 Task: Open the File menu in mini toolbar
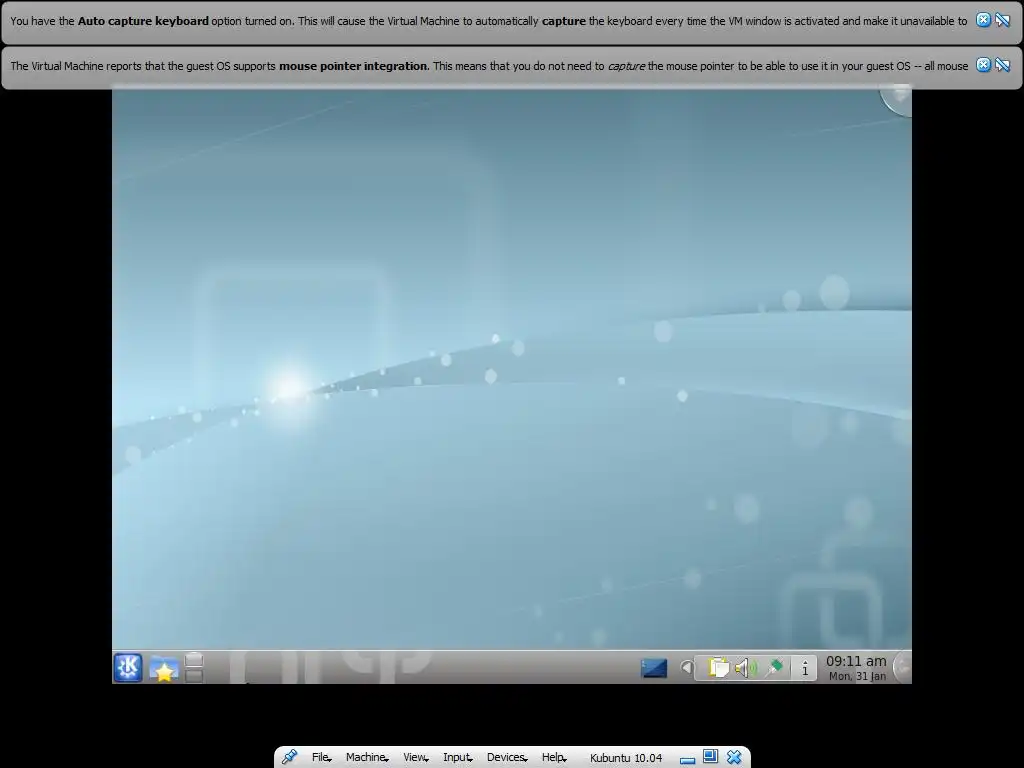[x=321, y=757]
